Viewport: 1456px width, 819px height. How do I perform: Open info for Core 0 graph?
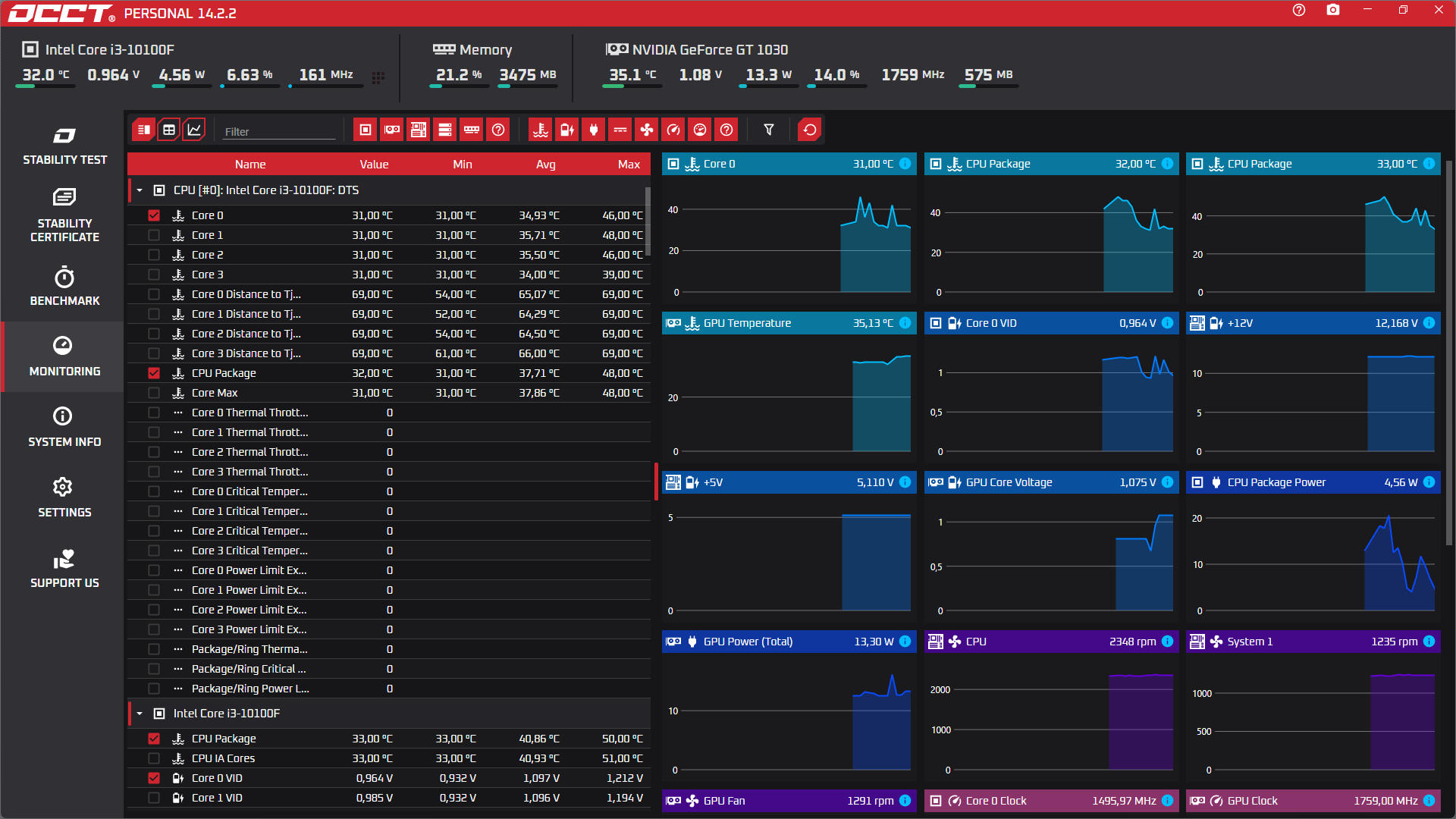905,164
